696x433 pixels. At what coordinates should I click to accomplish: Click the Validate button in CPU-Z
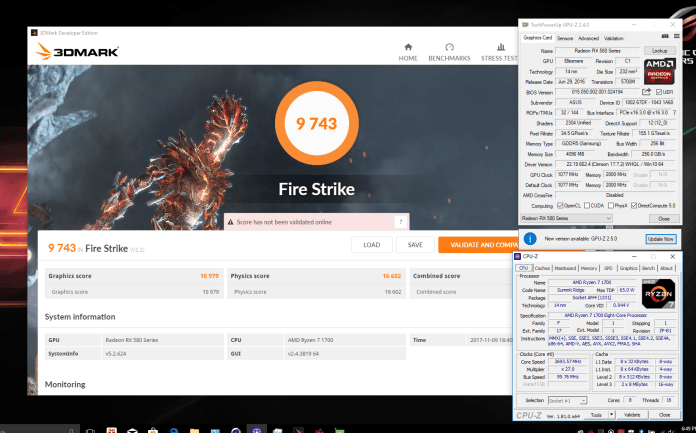[x=632, y=415]
